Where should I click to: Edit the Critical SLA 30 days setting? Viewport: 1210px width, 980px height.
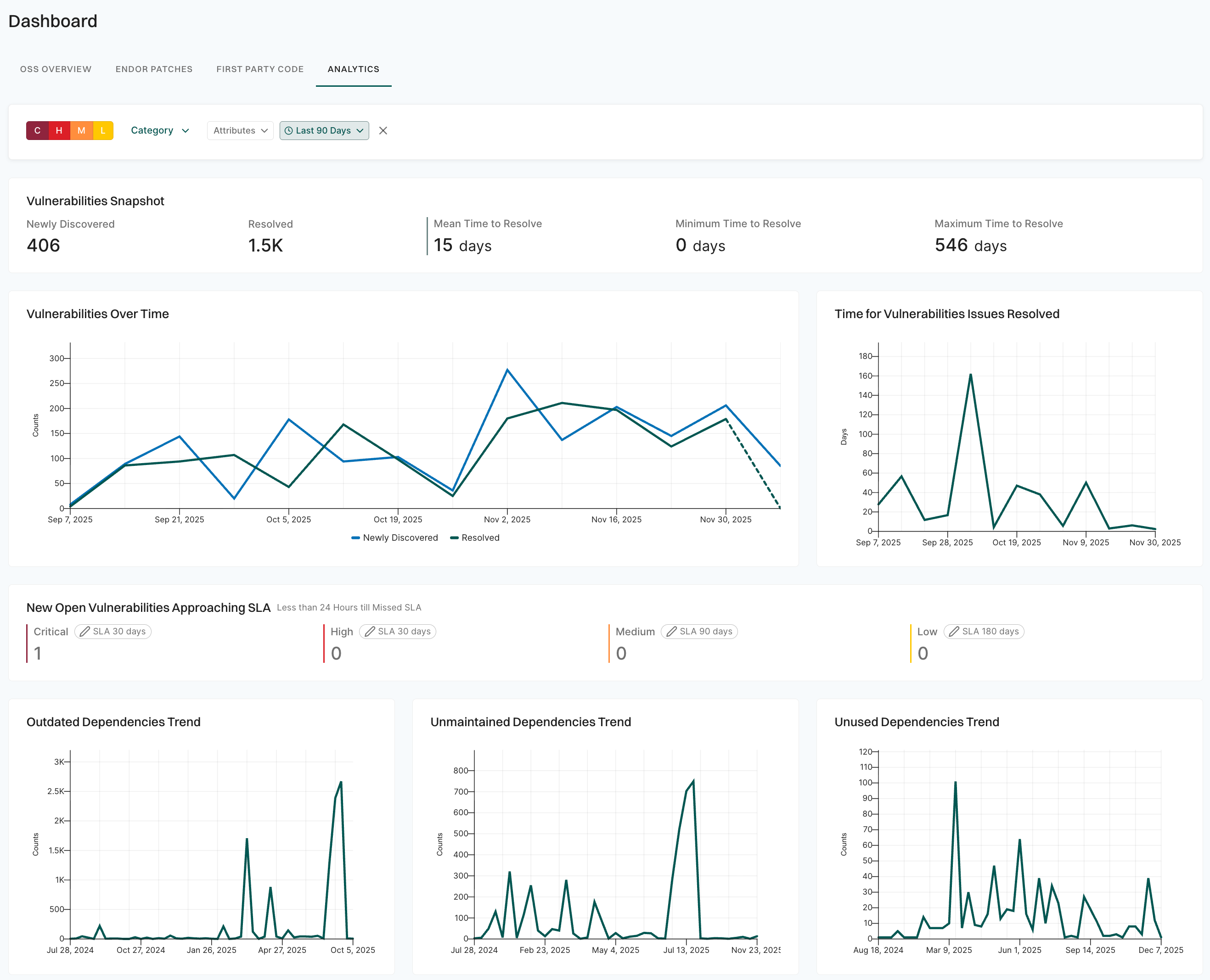coord(113,631)
